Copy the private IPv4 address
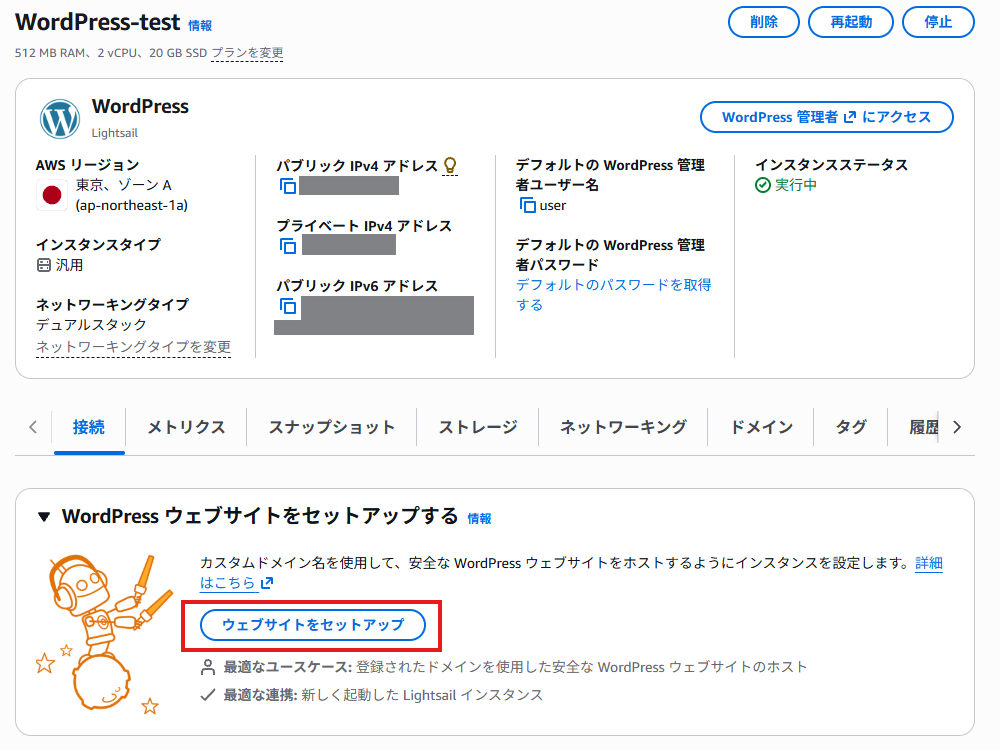 coord(288,246)
